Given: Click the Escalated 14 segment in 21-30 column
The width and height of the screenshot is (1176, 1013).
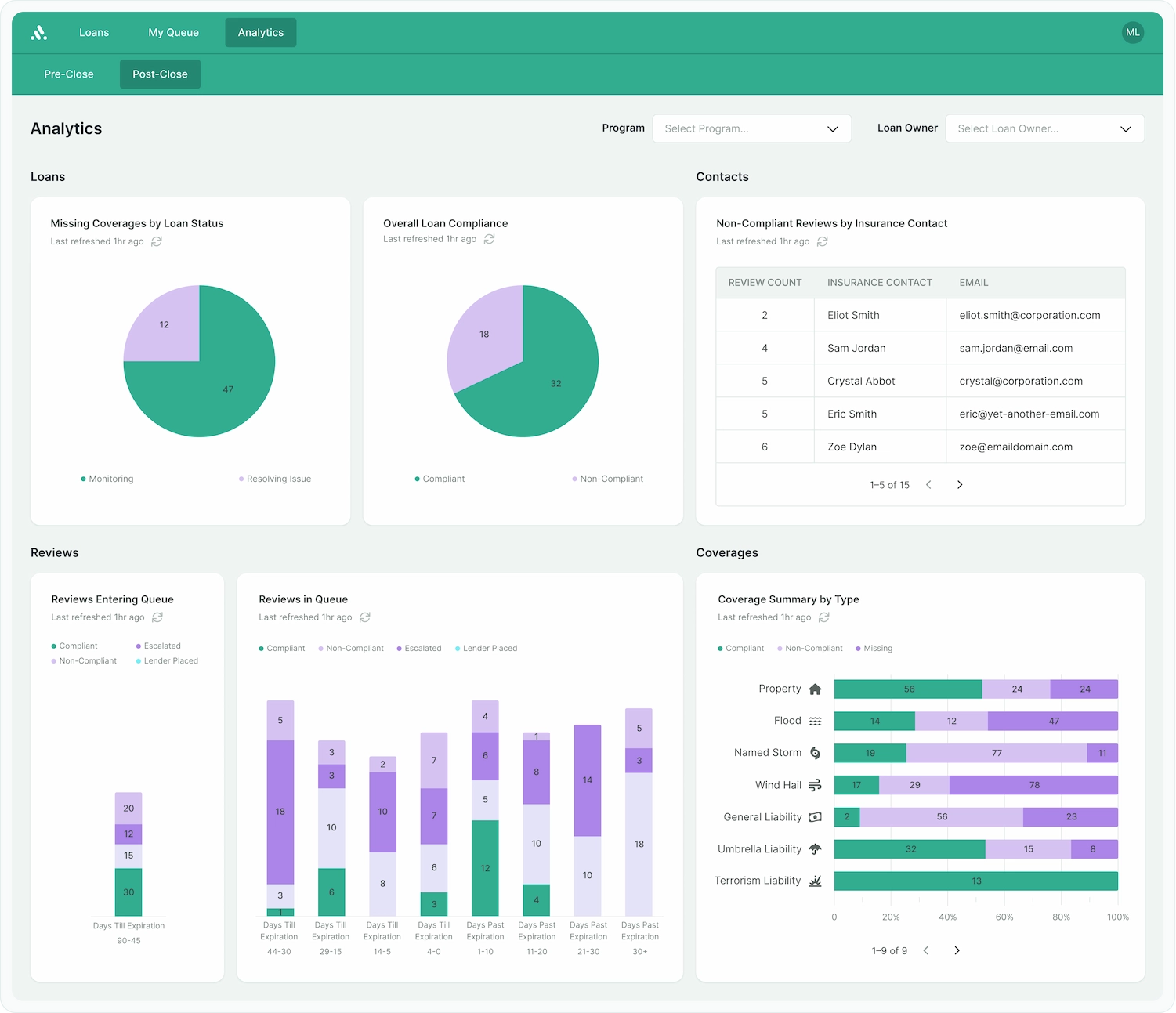Looking at the screenshot, I should coord(588,780).
